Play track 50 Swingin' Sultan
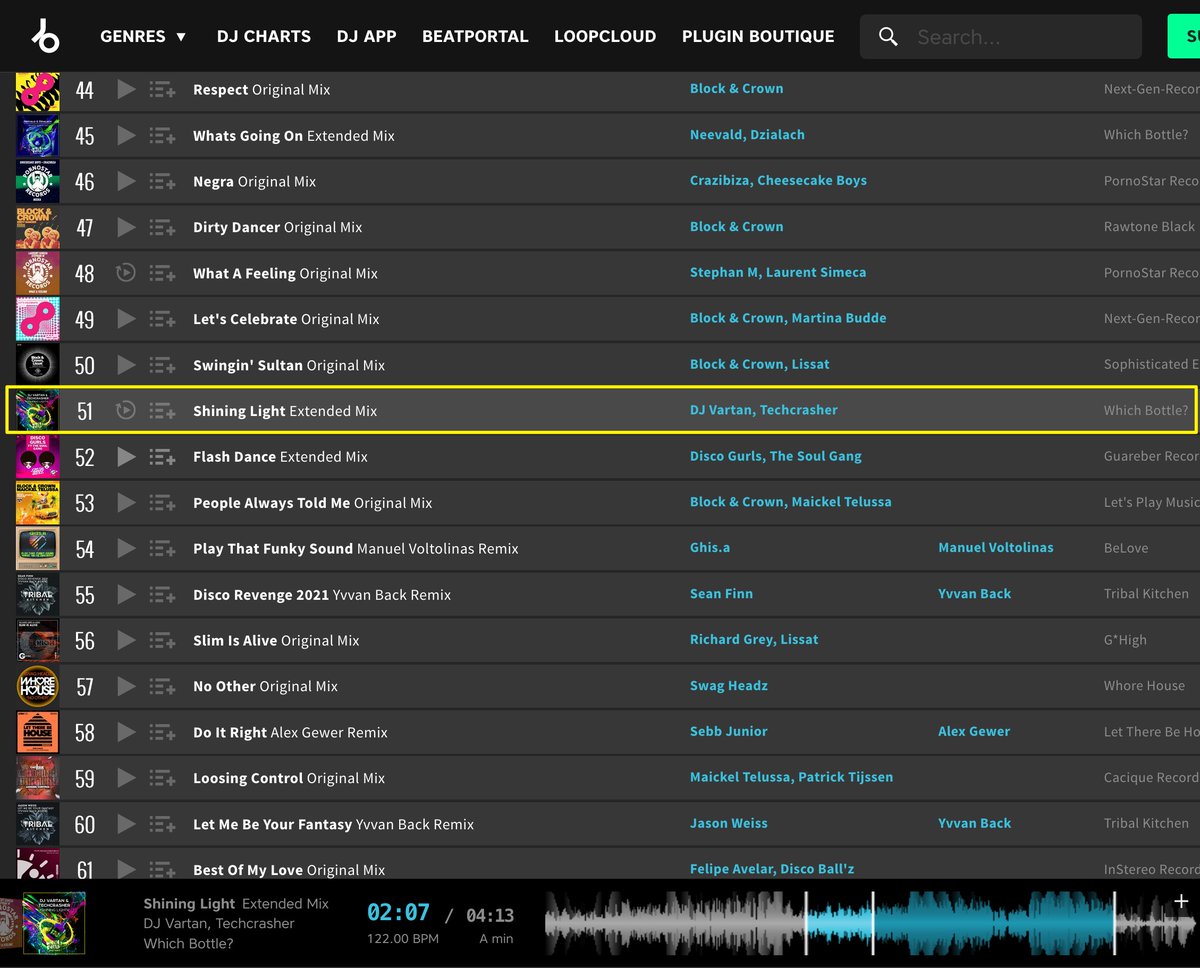 coord(126,364)
